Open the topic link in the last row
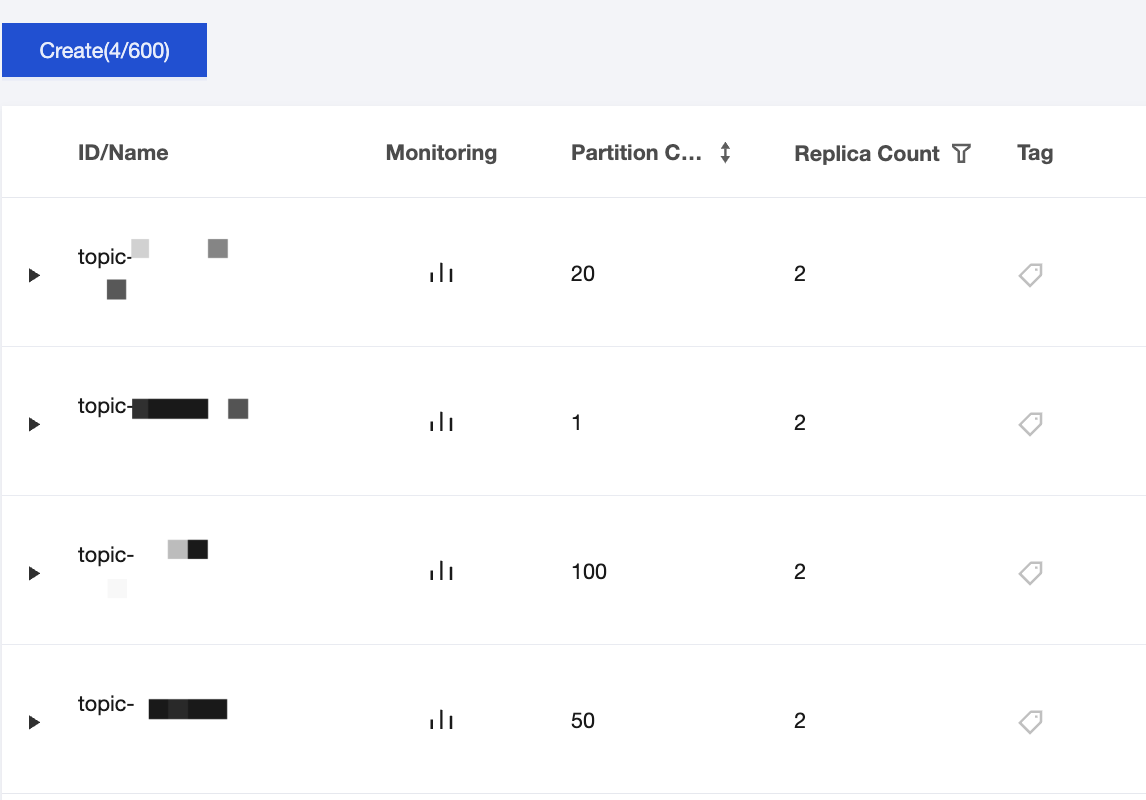 tap(106, 705)
